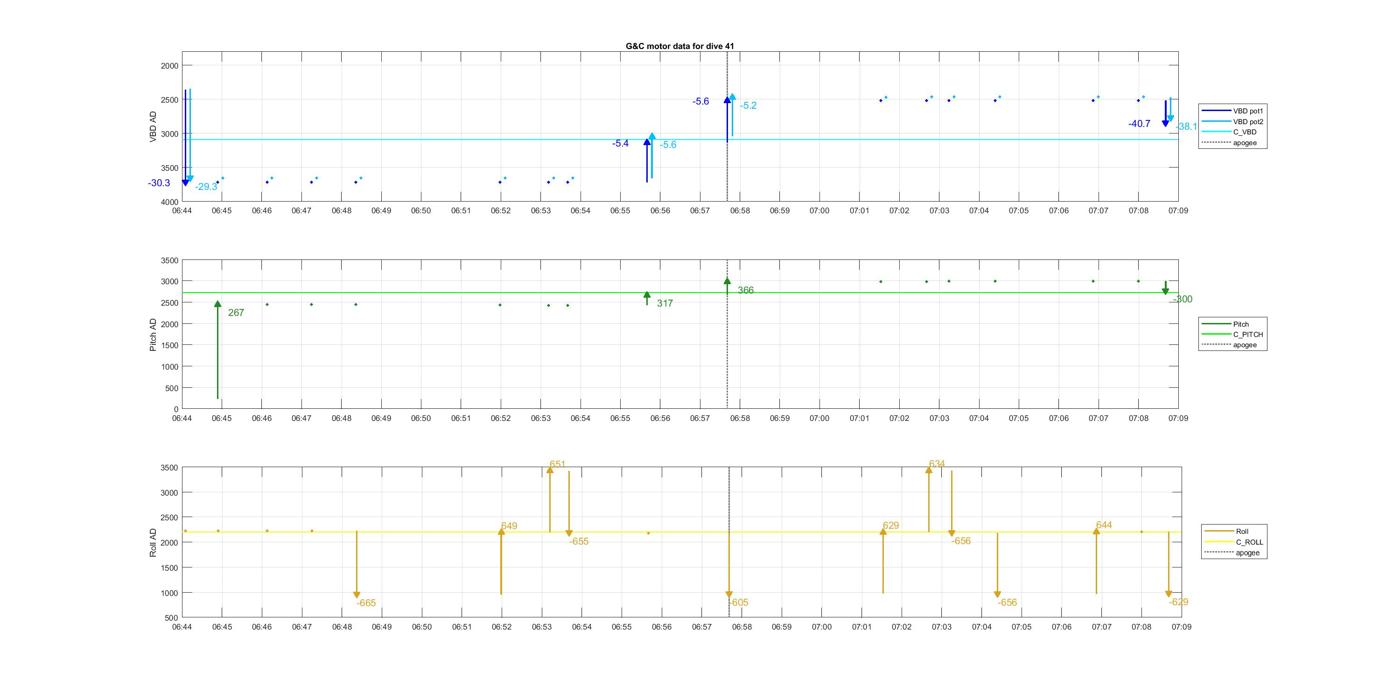
Task: Click the '06:50' time tick under VBD plot
Action: click(x=421, y=211)
